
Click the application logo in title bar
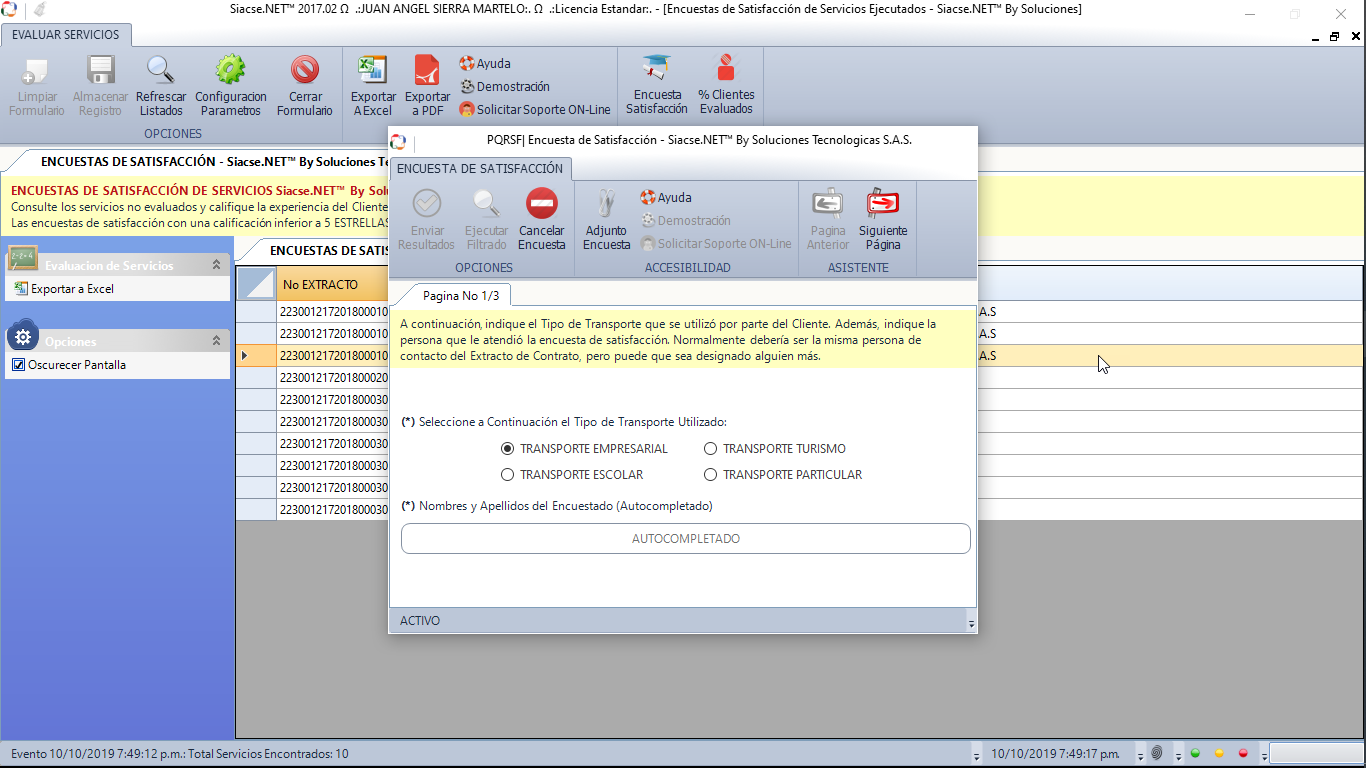point(9,10)
